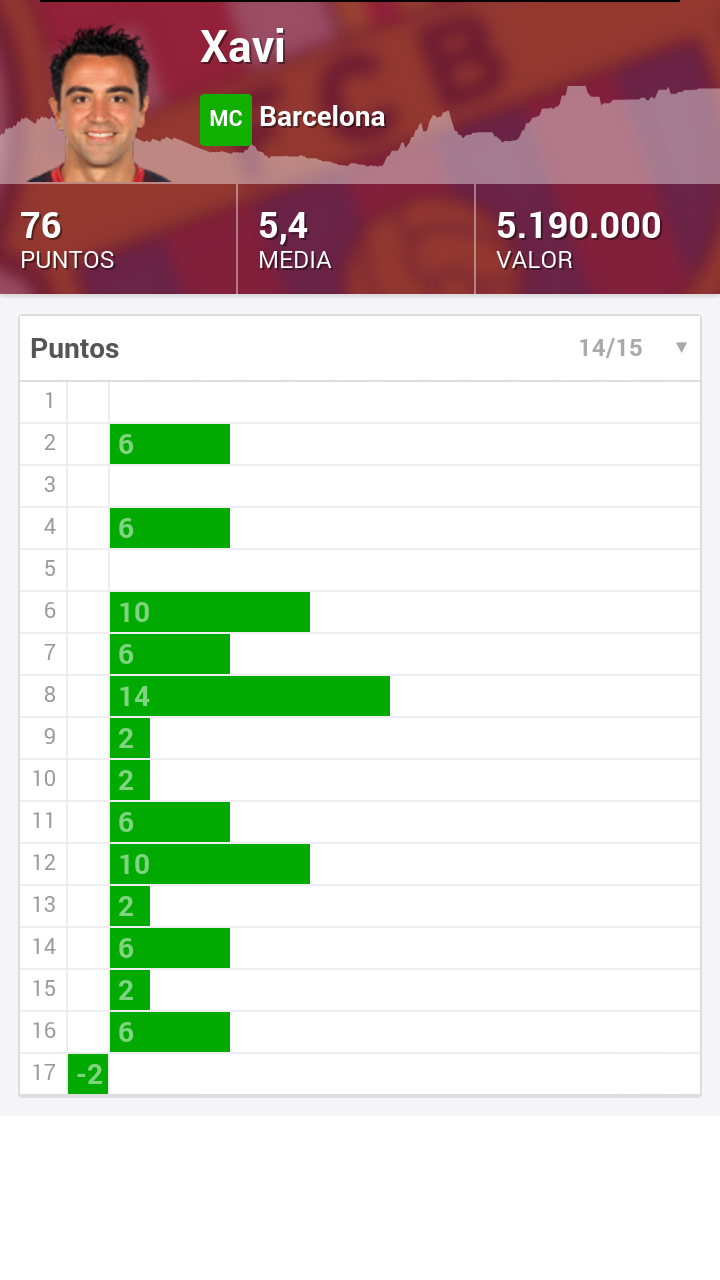The image size is (720, 1280).
Task: Select the 14/15 season label
Action: click(610, 348)
